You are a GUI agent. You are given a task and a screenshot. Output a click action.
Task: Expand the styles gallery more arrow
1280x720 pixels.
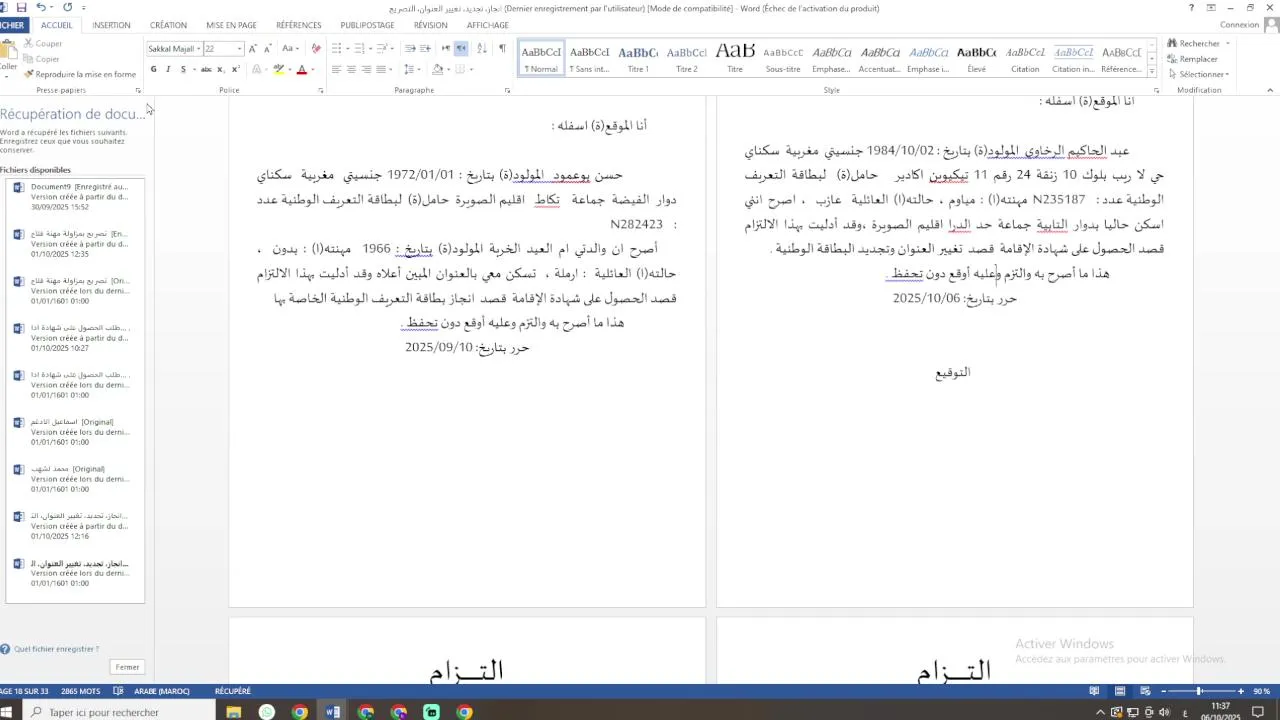tap(1152, 74)
